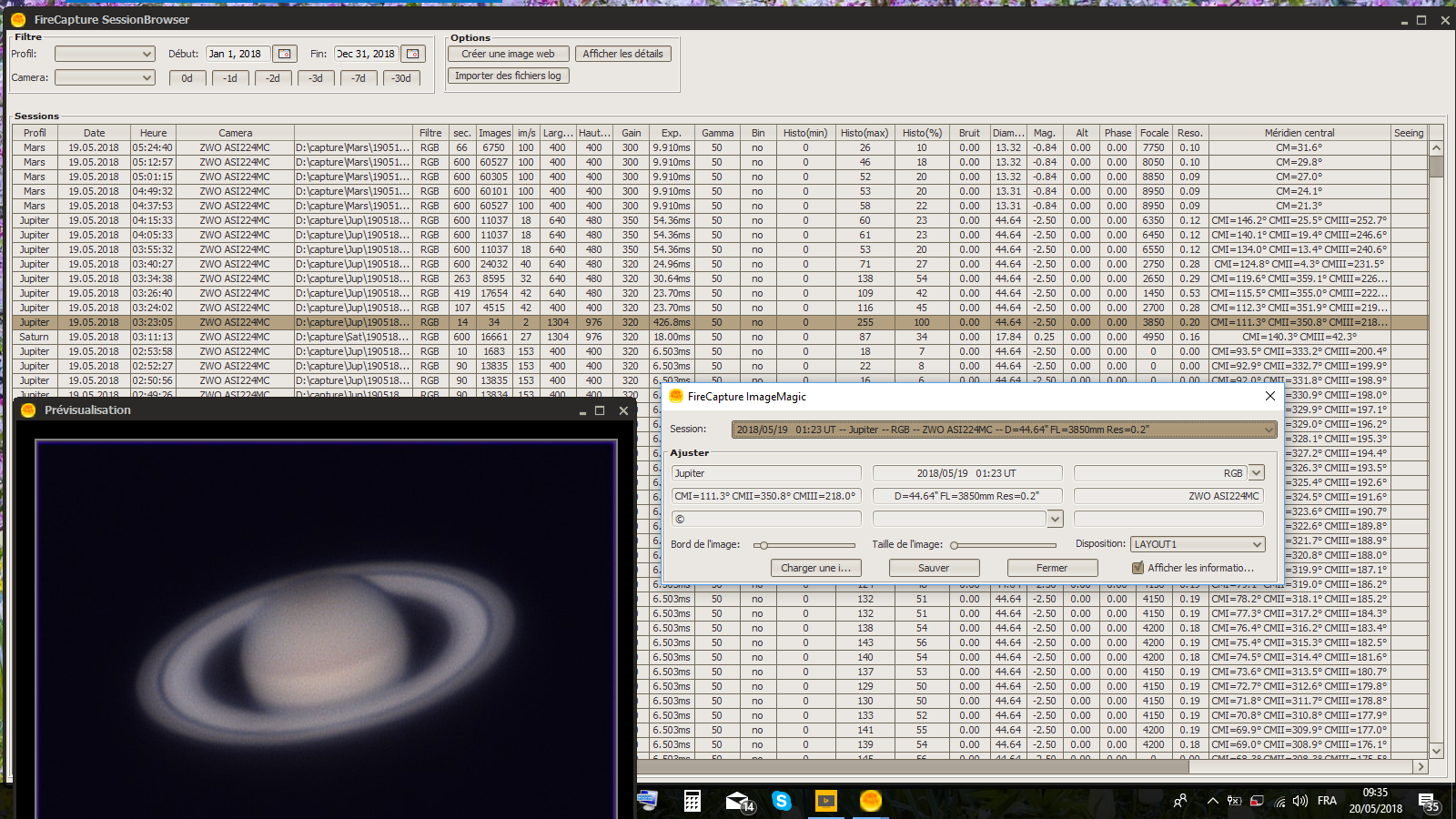The image size is (1456, 819).
Task: Open the Mail app in taskbar
Action: [738, 801]
